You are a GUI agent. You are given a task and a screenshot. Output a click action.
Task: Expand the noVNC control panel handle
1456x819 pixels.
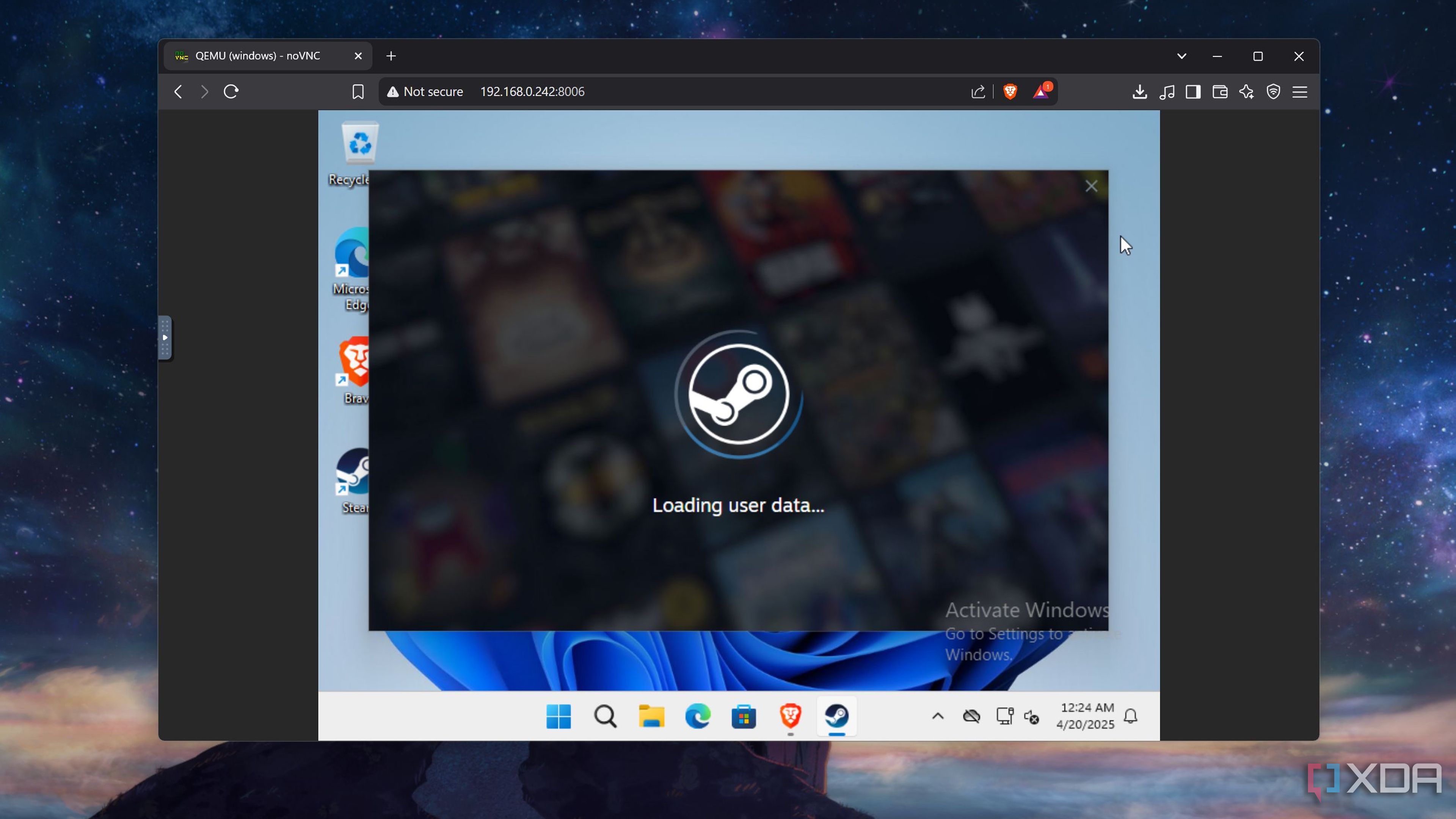[165, 337]
